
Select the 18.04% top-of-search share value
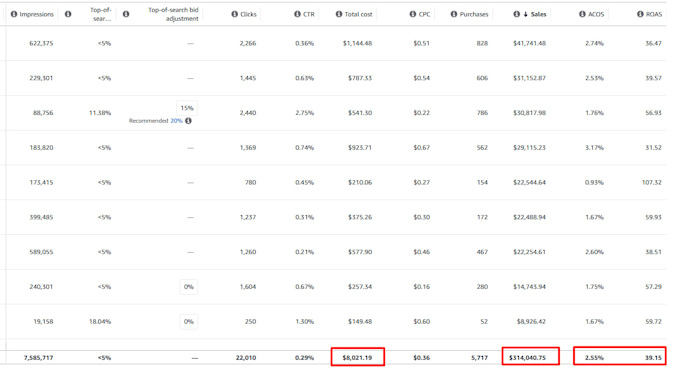(x=100, y=322)
